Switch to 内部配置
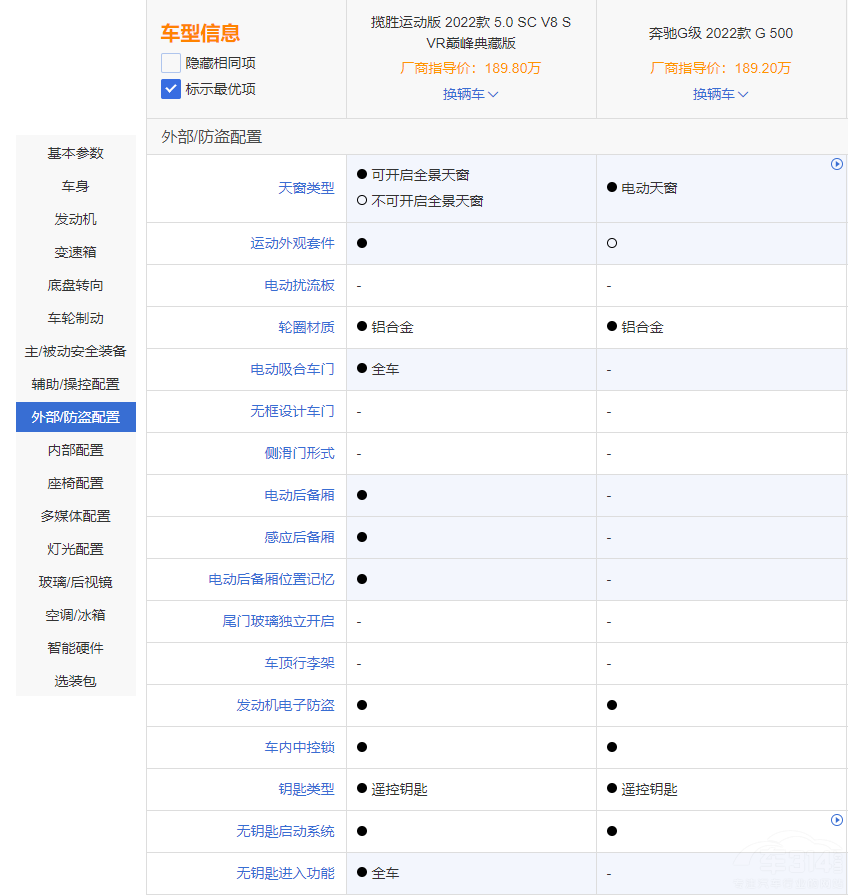Image resolution: width=848 pixels, height=895 pixels. [x=74, y=450]
